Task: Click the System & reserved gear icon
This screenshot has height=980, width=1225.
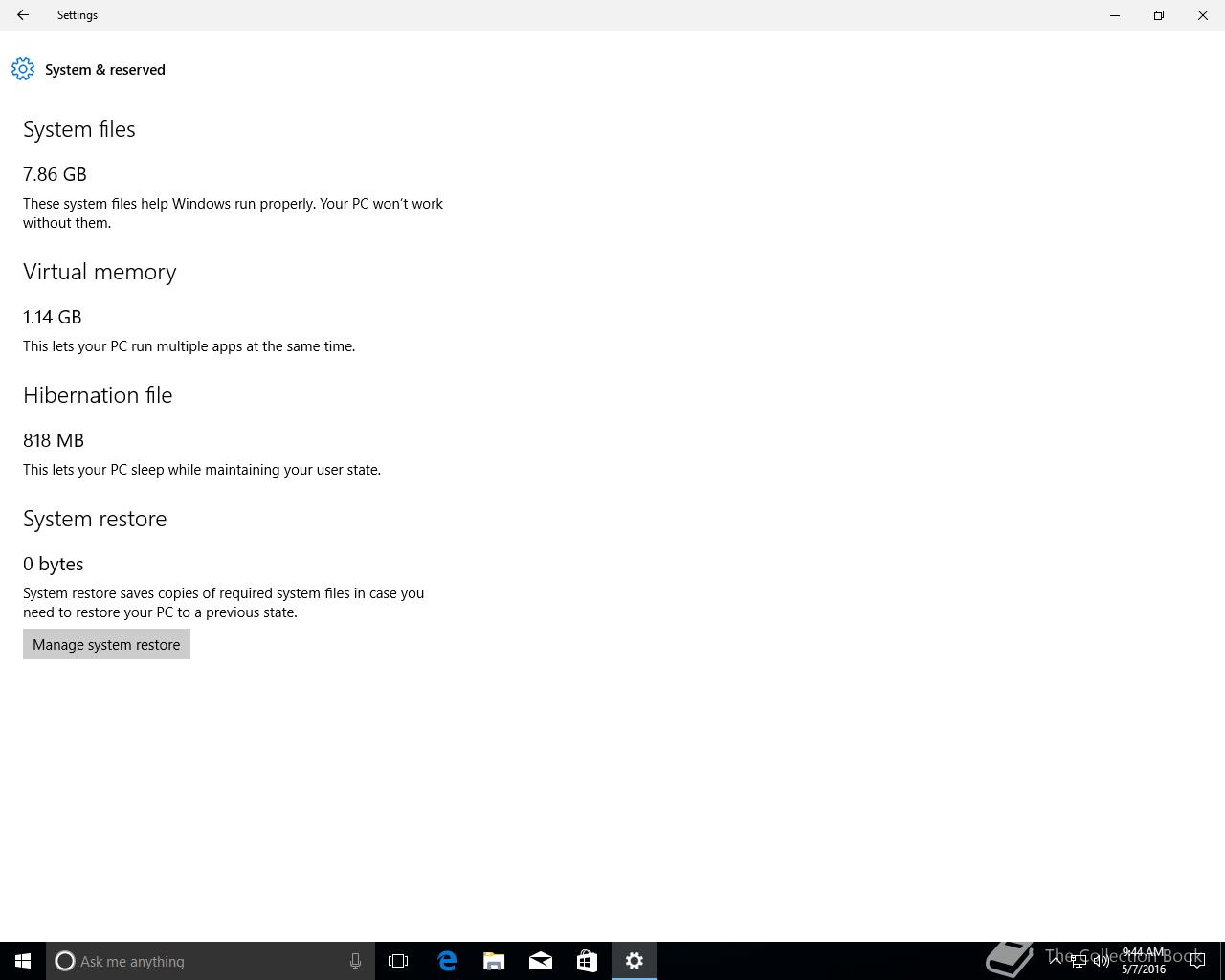Action: [23, 69]
